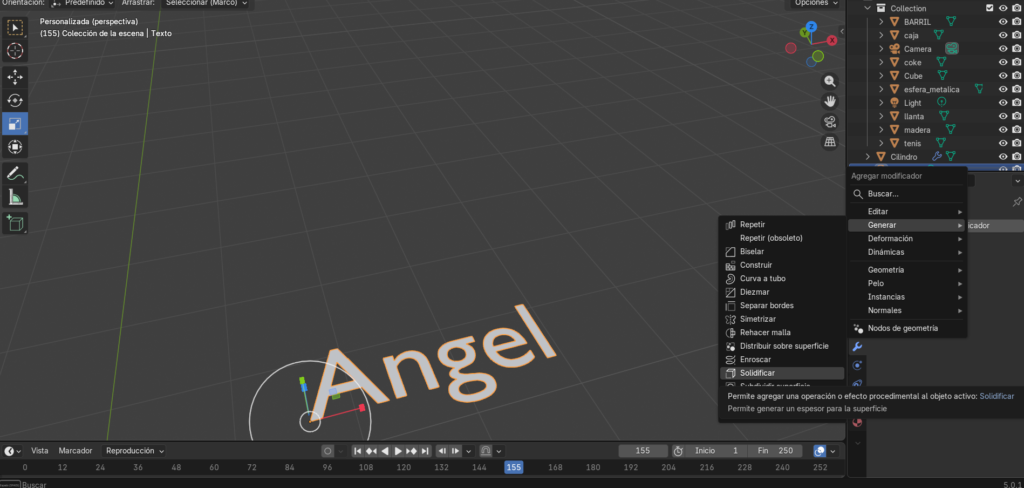Switch perspective/orthographic with the grid icon
Screen dimensions: 1024x488
(830, 142)
